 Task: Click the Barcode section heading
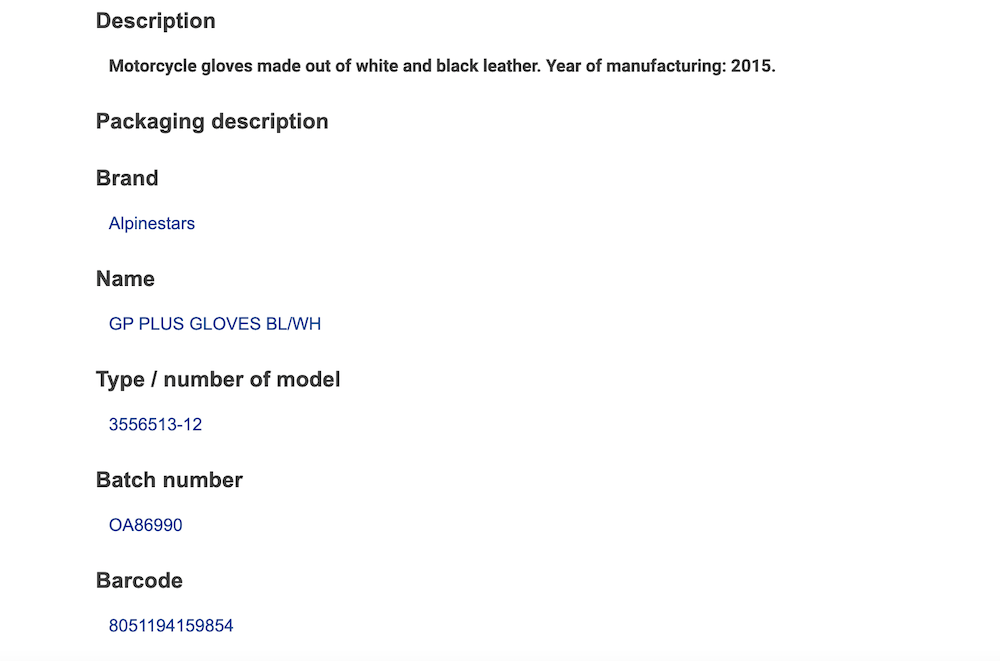coord(139,581)
